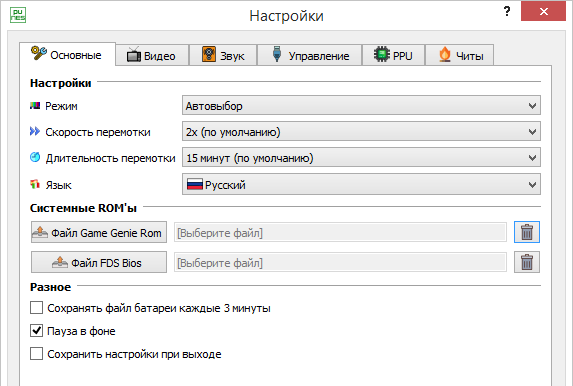Viewport: 573px width, 386px height.
Task: Expand the Скорость перемотки dropdown
Action: click(361, 132)
